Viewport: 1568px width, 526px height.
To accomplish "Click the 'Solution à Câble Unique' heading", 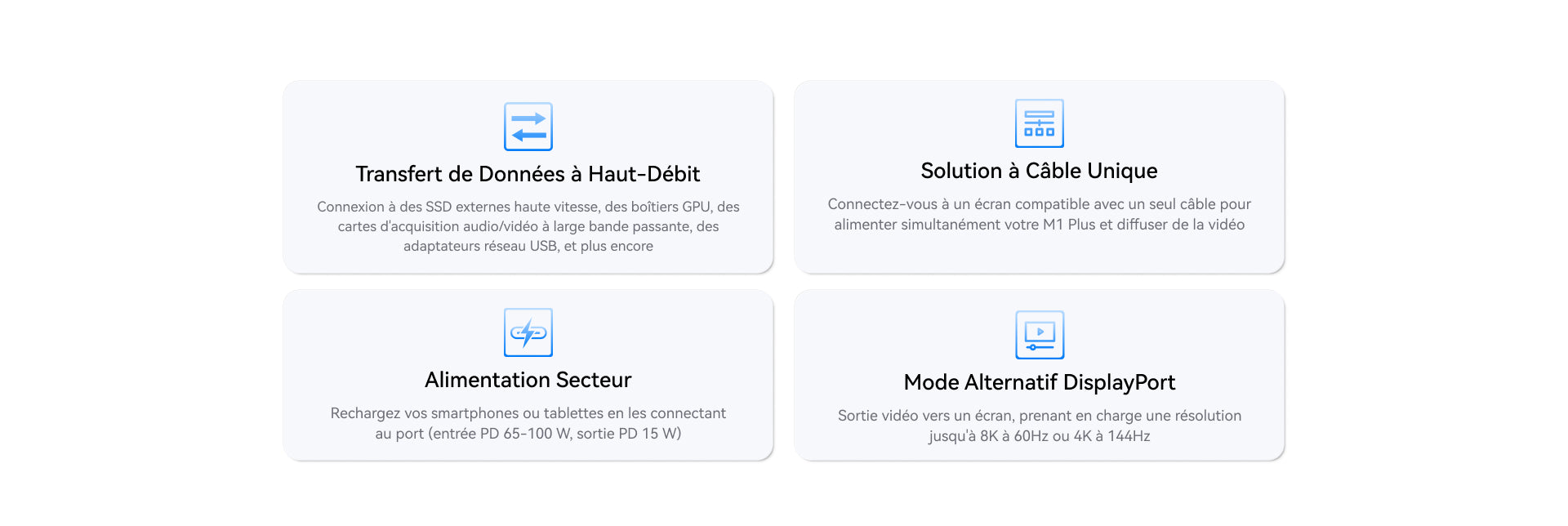I will [1039, 171].
